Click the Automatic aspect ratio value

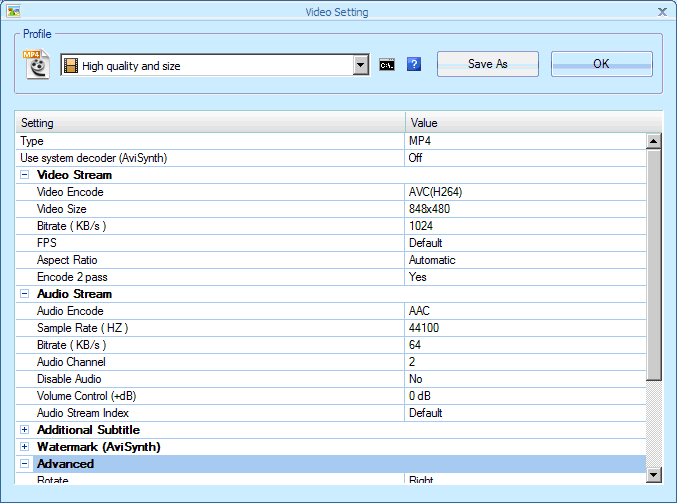click(x=432, y=260)
